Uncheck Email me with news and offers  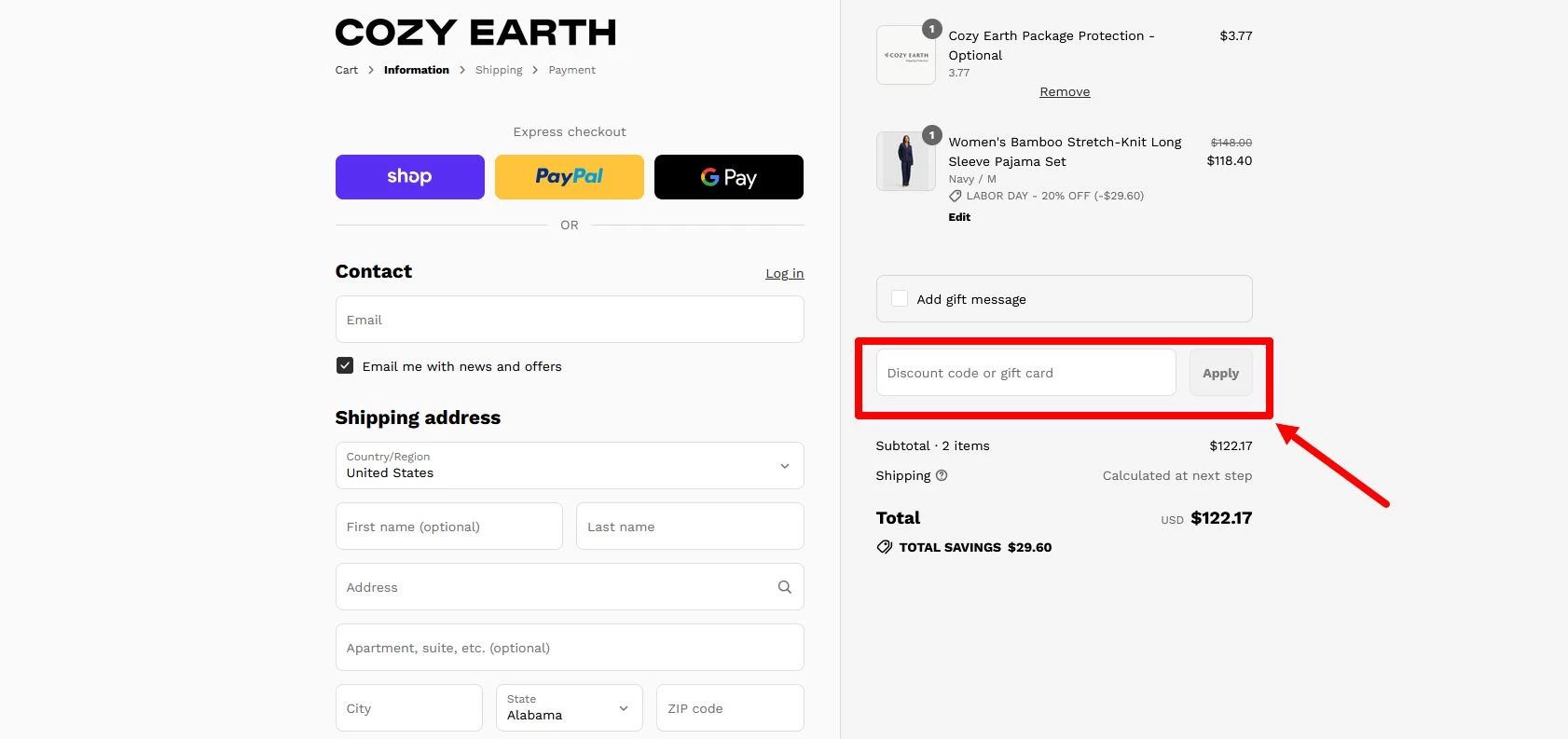(x=345, y=366)
